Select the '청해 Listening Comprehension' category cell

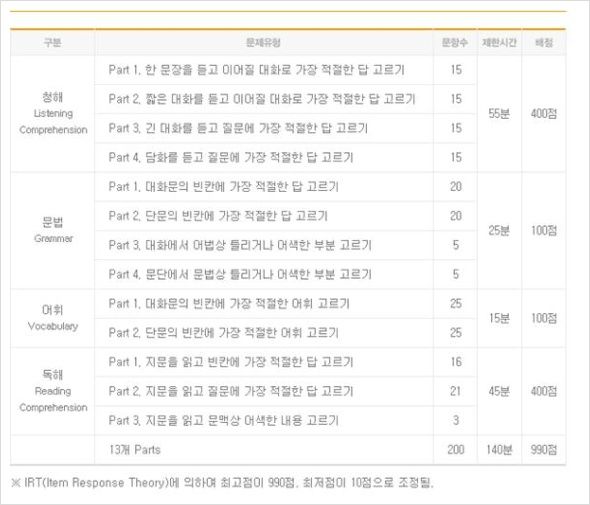click(53, 113)
